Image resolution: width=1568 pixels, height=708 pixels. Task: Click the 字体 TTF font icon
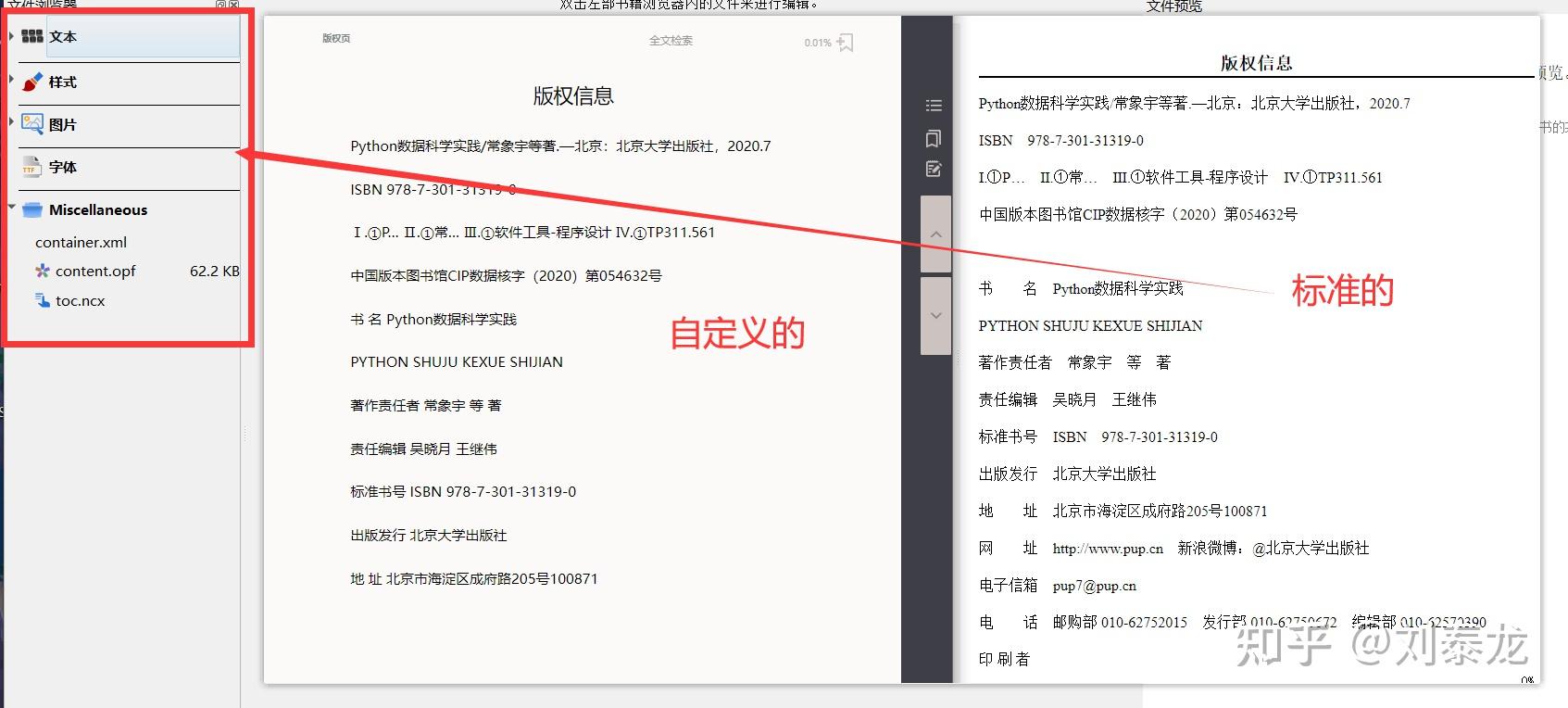click(32, 167)
